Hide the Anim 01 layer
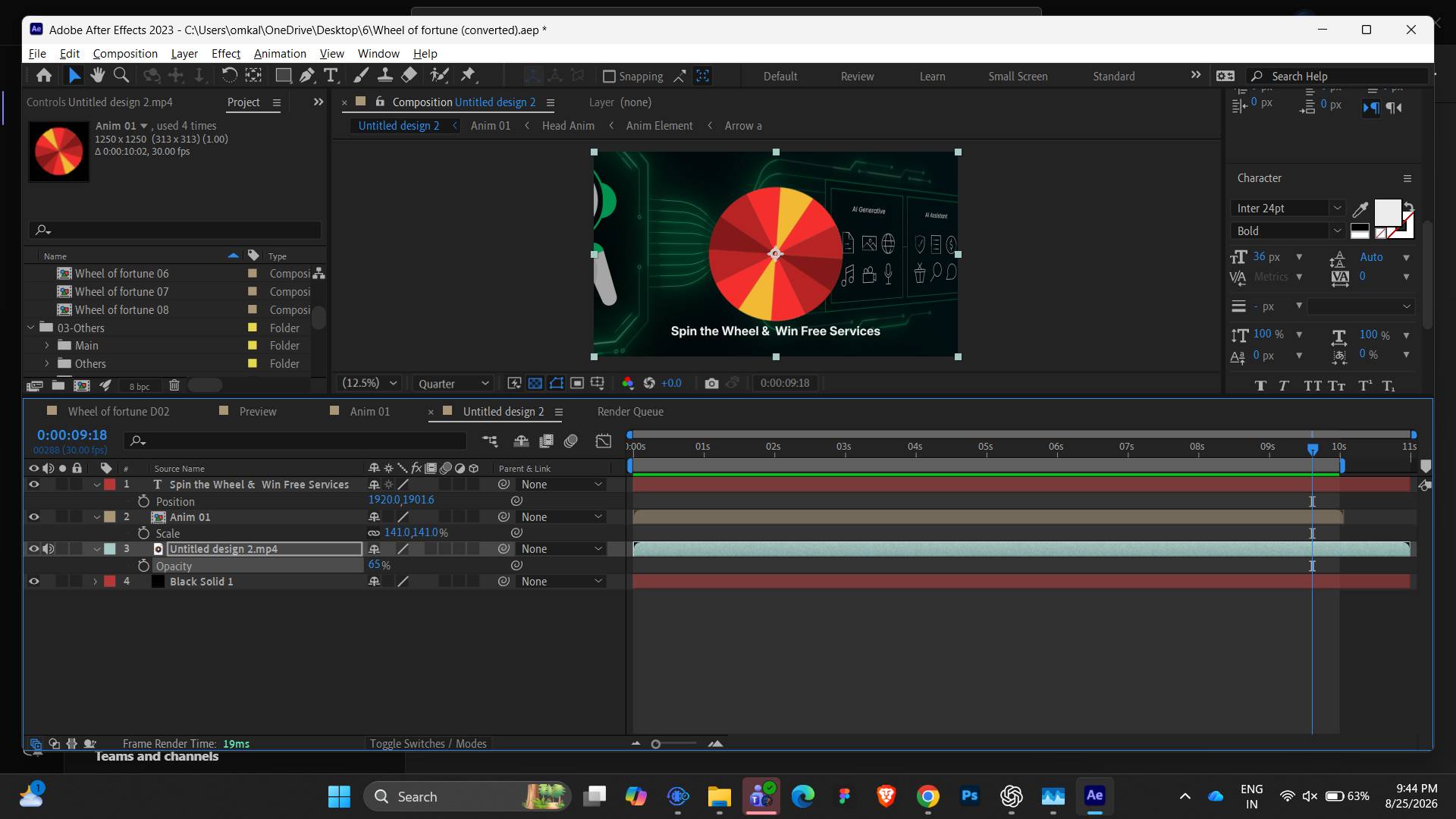This screenshot has width=1456, height=819. (x=33, y=517)
